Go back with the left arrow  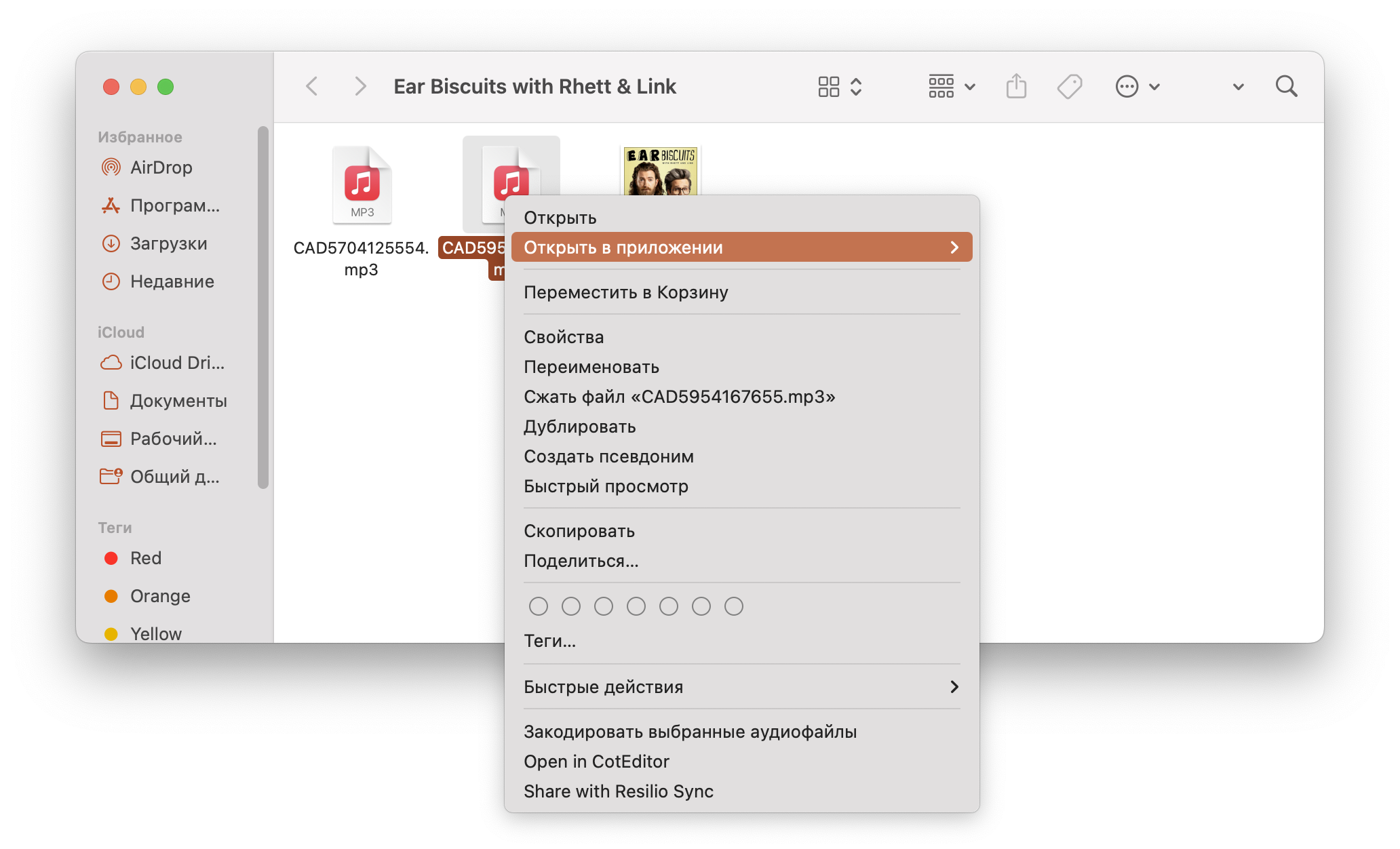point(312,87)
